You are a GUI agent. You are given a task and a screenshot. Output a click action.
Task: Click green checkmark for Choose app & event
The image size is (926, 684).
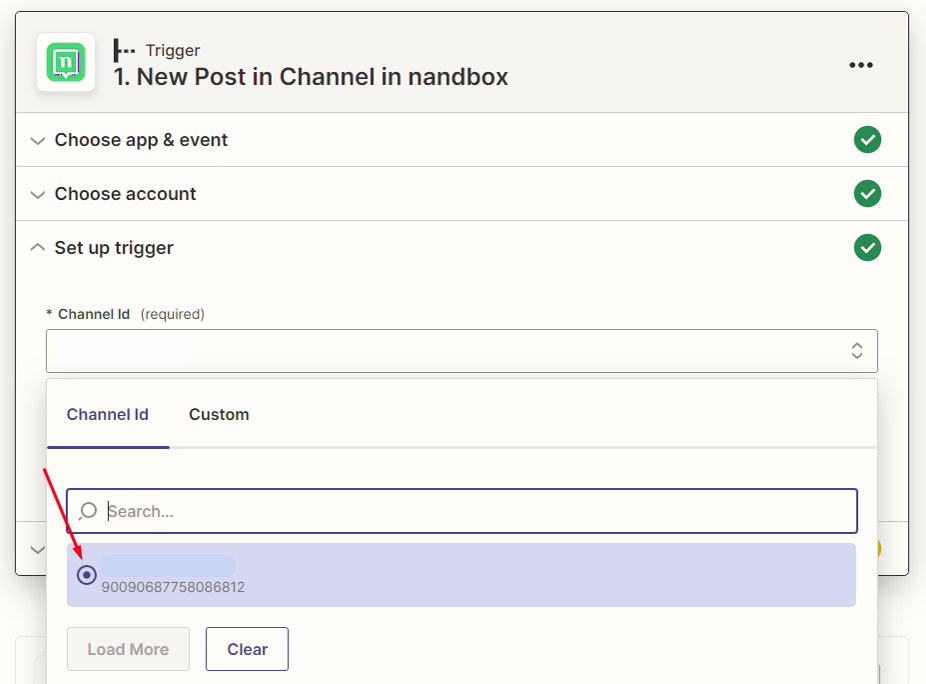pos(867,140)
